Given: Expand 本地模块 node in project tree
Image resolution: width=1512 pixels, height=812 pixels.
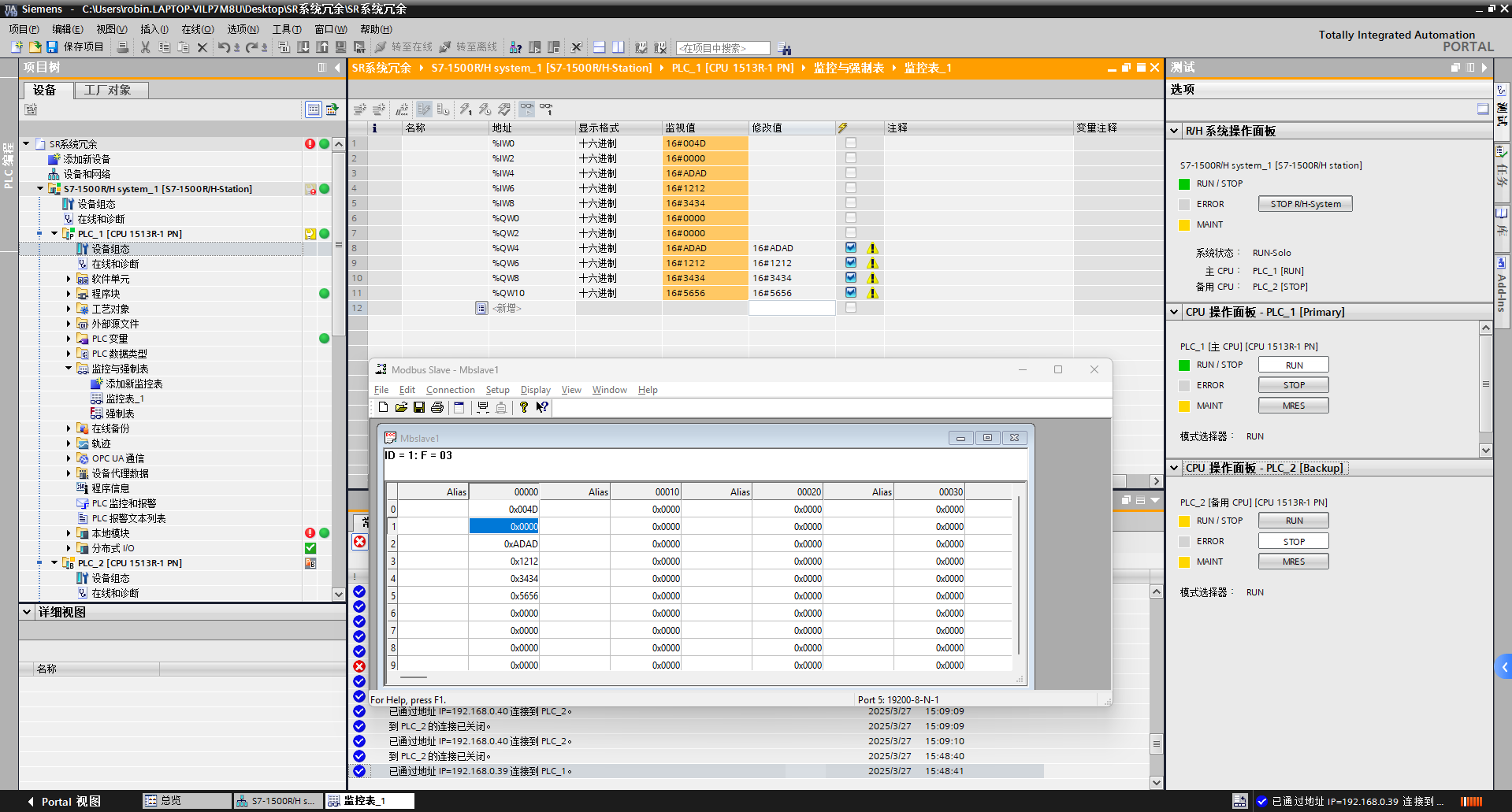Looking at the screenshot, I should pyautogui.click(x=69, y=533).
